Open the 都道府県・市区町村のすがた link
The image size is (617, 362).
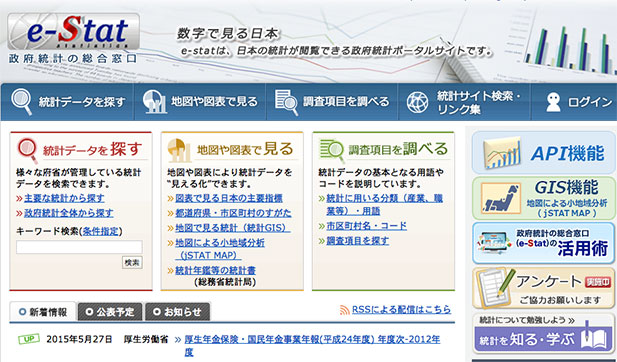(233, 213)
